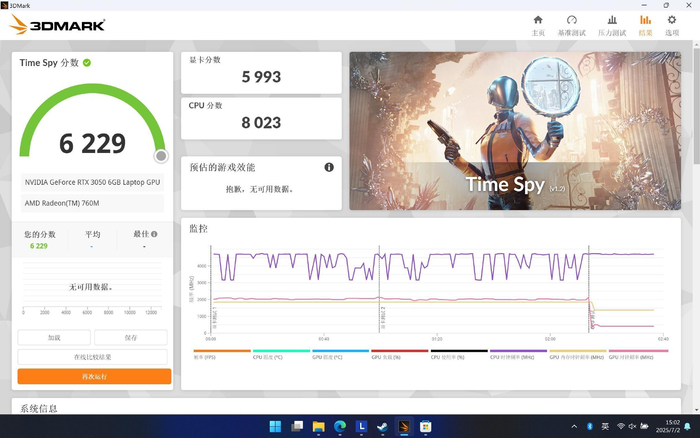The height and width of the screenshot is (438, 700).
Task: Click the muted volume tray icon
Action: tap(632, 426)
